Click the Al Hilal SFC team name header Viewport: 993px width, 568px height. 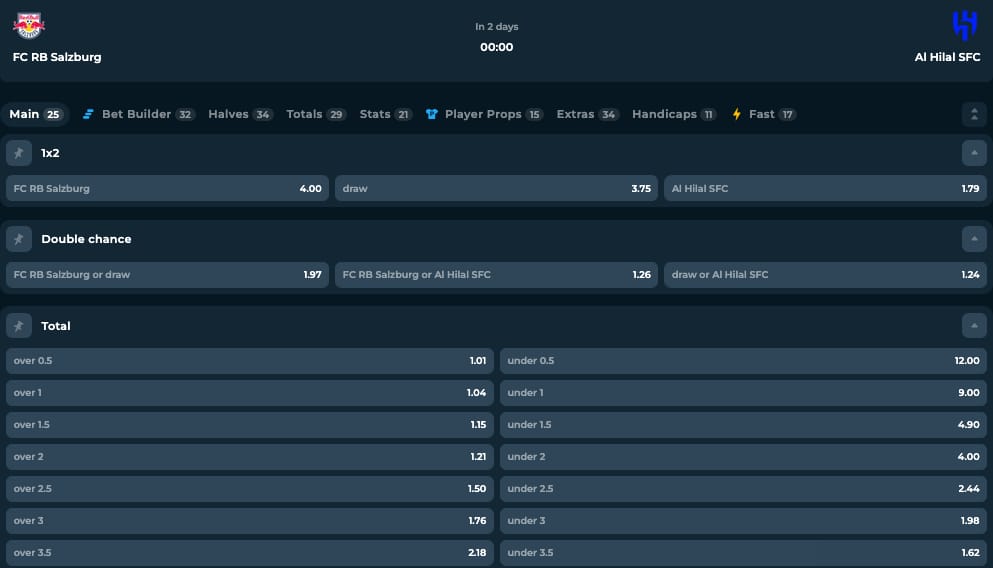pos(947,57)
